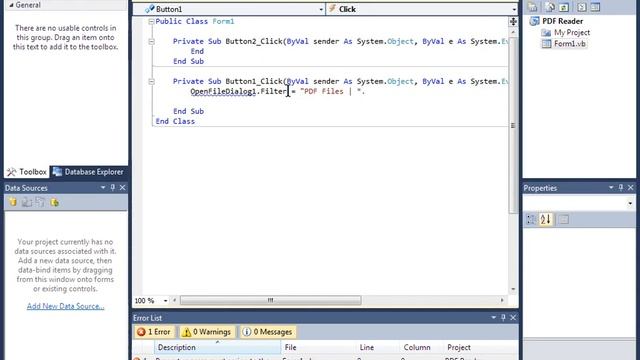Image resolution: width=640 pixels, height=360 pixels.
Task: Open Properties window position dropdown
Action: click(x=611, y=188)
